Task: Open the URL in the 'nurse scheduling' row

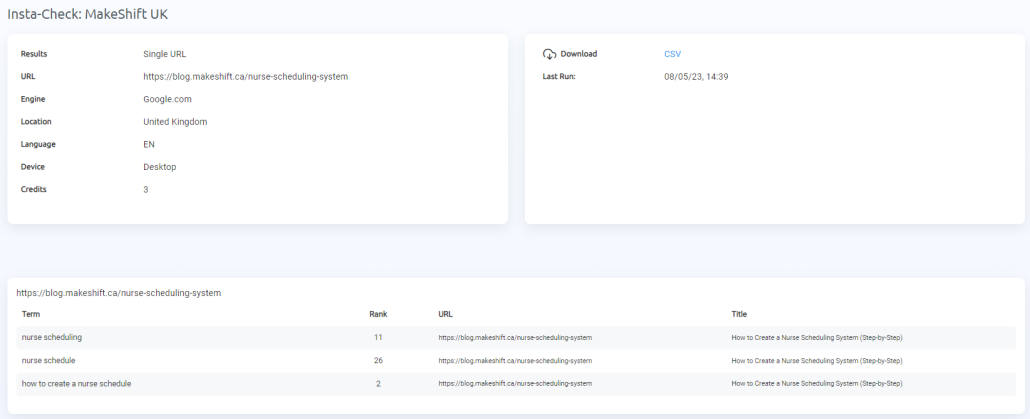Action: click(515, 338)
